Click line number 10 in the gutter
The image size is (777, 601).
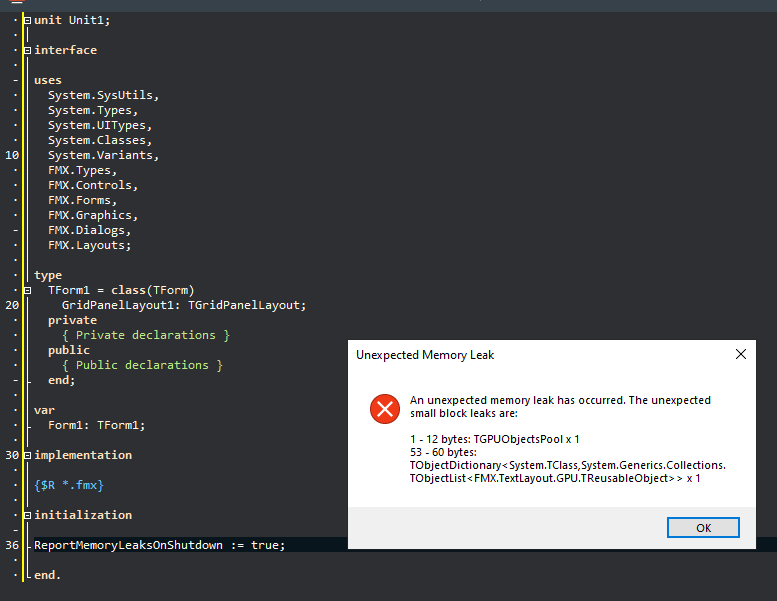(11, 155)
